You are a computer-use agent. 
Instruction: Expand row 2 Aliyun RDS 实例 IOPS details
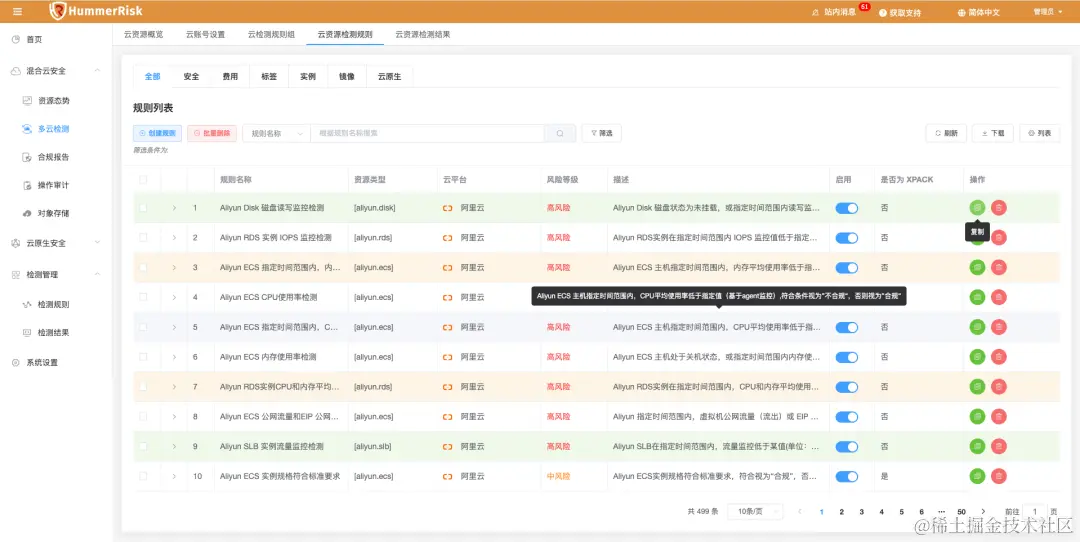coord(174,238)
